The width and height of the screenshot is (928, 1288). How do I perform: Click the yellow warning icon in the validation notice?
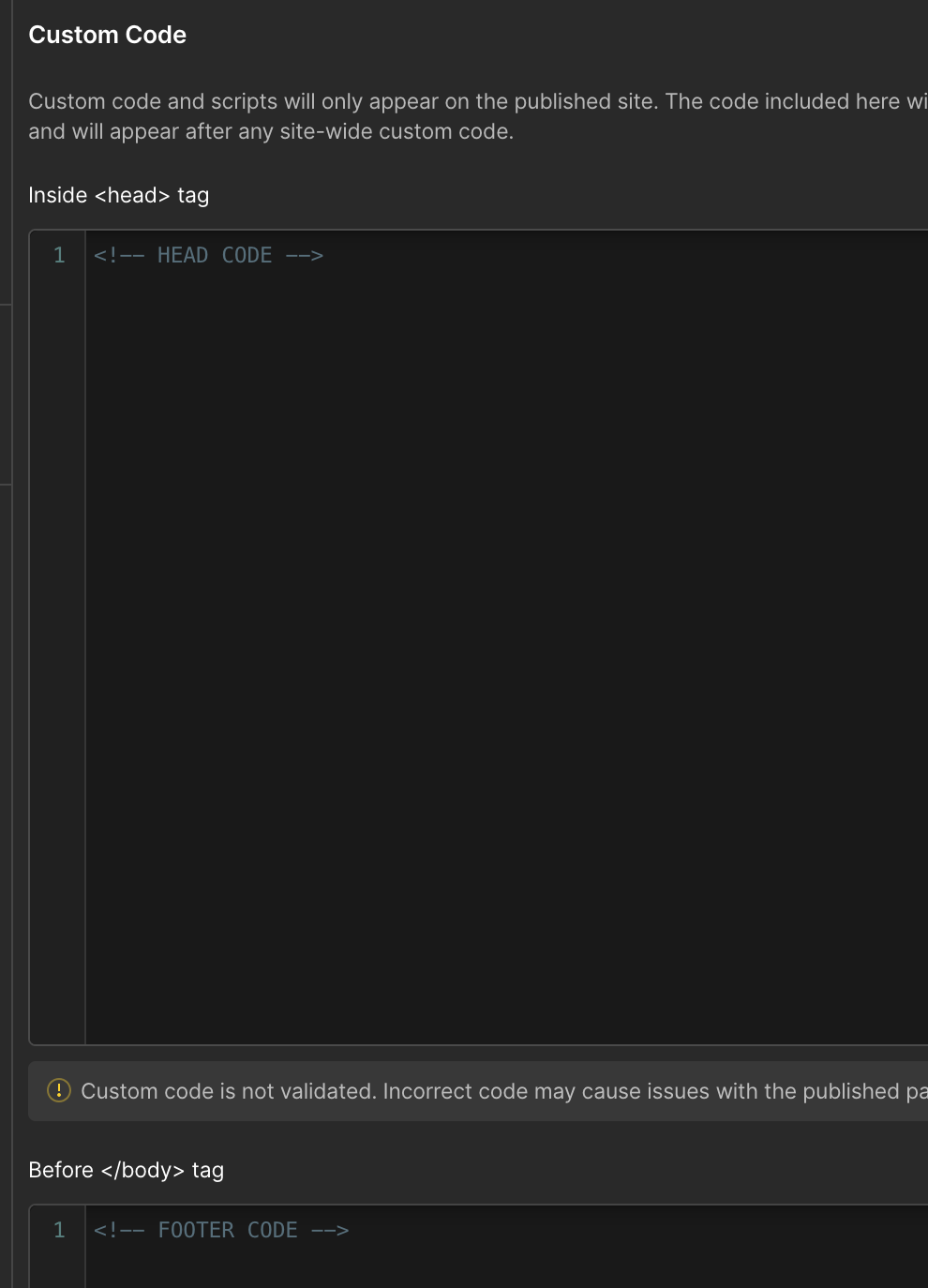[x=59, y=1090]
